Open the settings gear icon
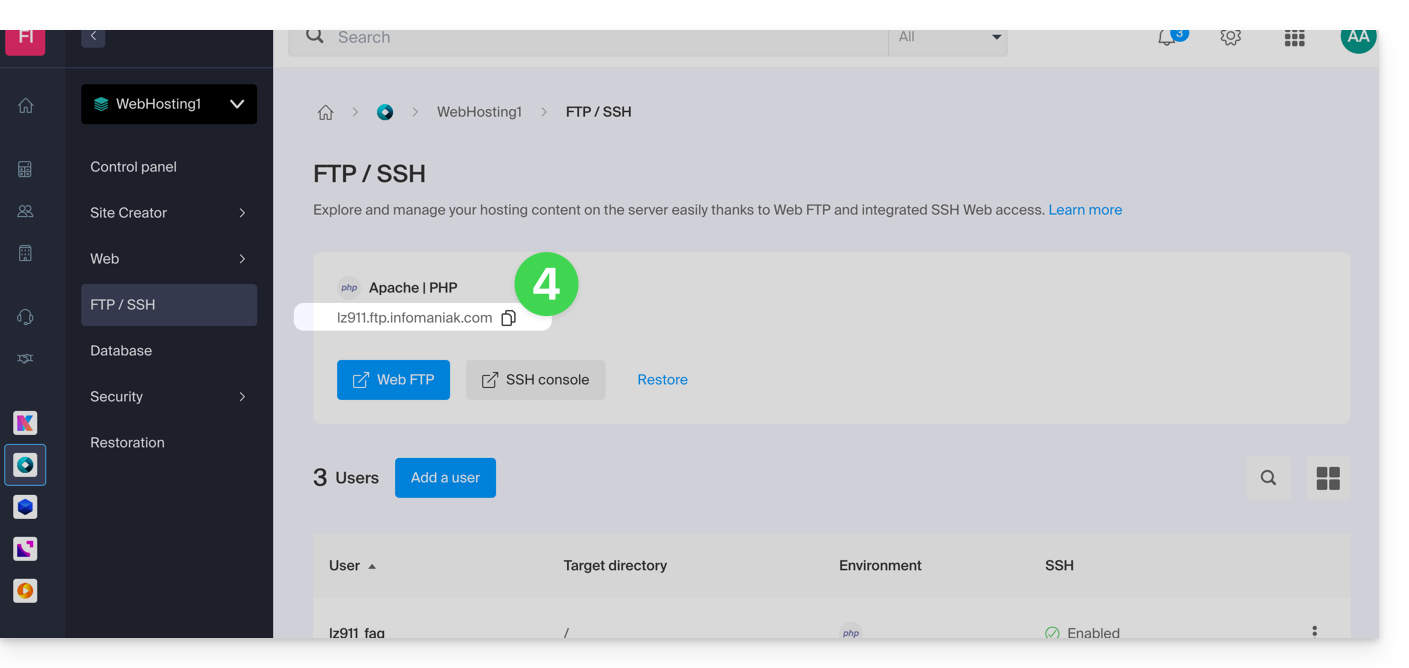Screen dimensions: 1409x668 pyautogui.click(x=1230, y=38)
